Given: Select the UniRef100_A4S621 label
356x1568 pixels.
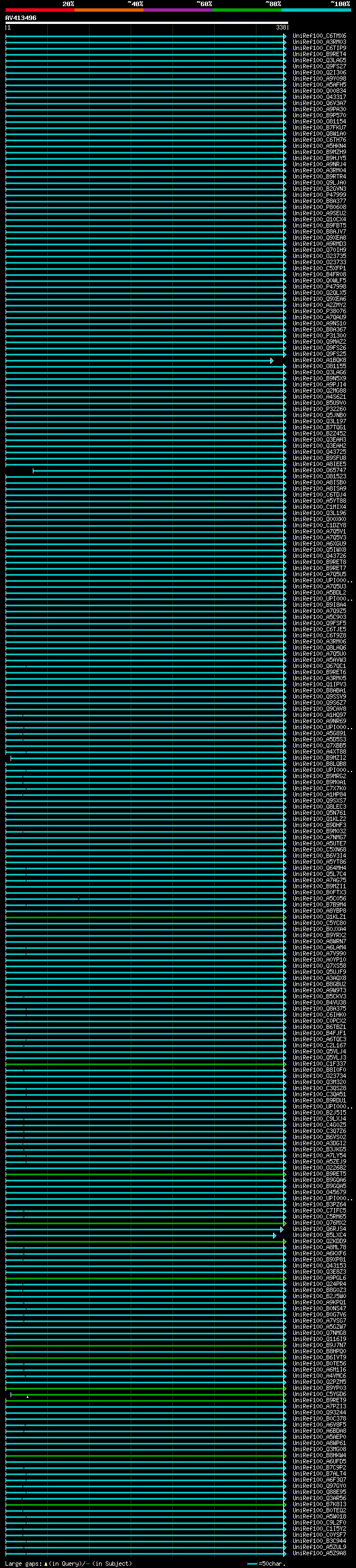Looking at the screenshot, I should pyautogui.click(x=319, y=397).
